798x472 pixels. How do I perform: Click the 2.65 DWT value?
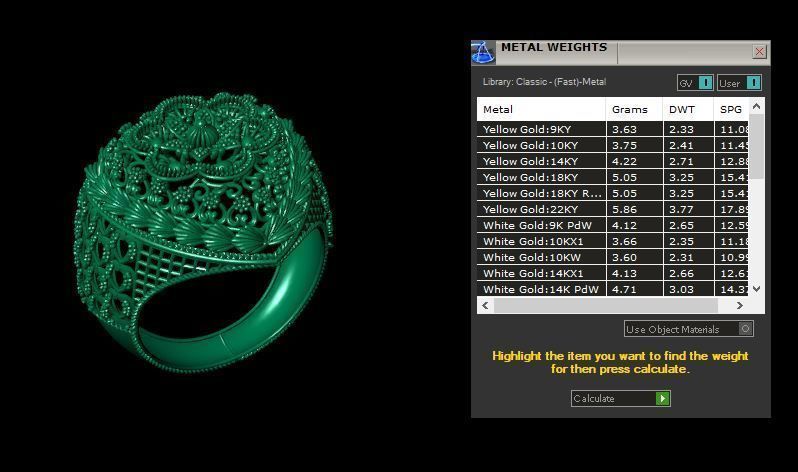pos(681,225)
